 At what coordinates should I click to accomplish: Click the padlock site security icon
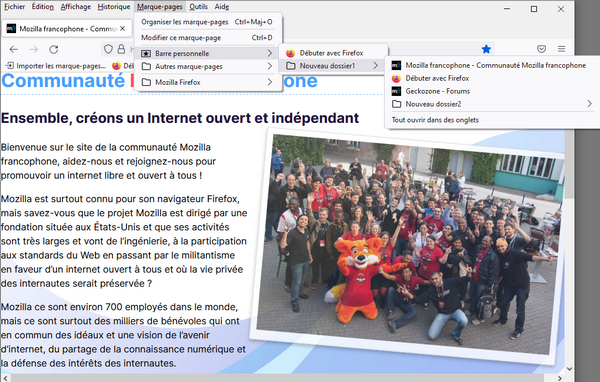tap(121, 49)
